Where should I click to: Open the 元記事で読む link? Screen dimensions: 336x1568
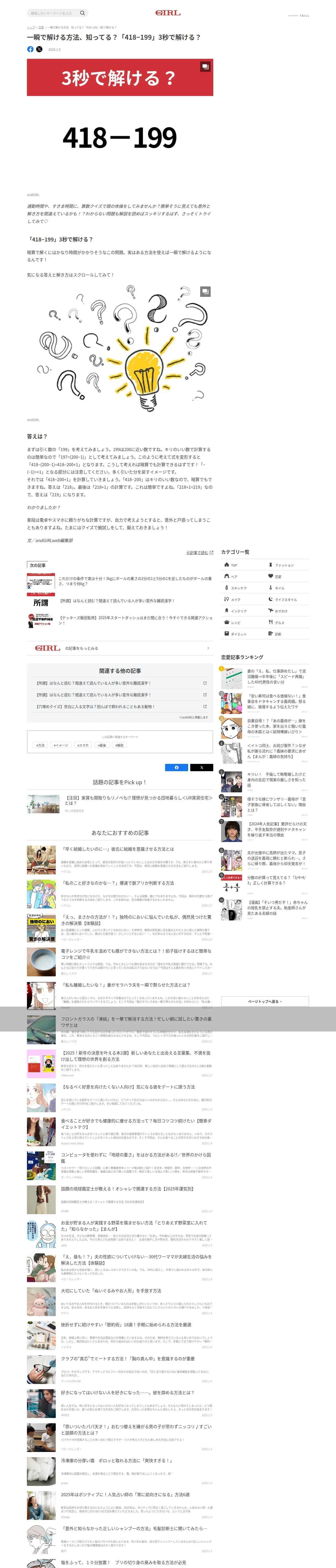click(x=199, y=553)
